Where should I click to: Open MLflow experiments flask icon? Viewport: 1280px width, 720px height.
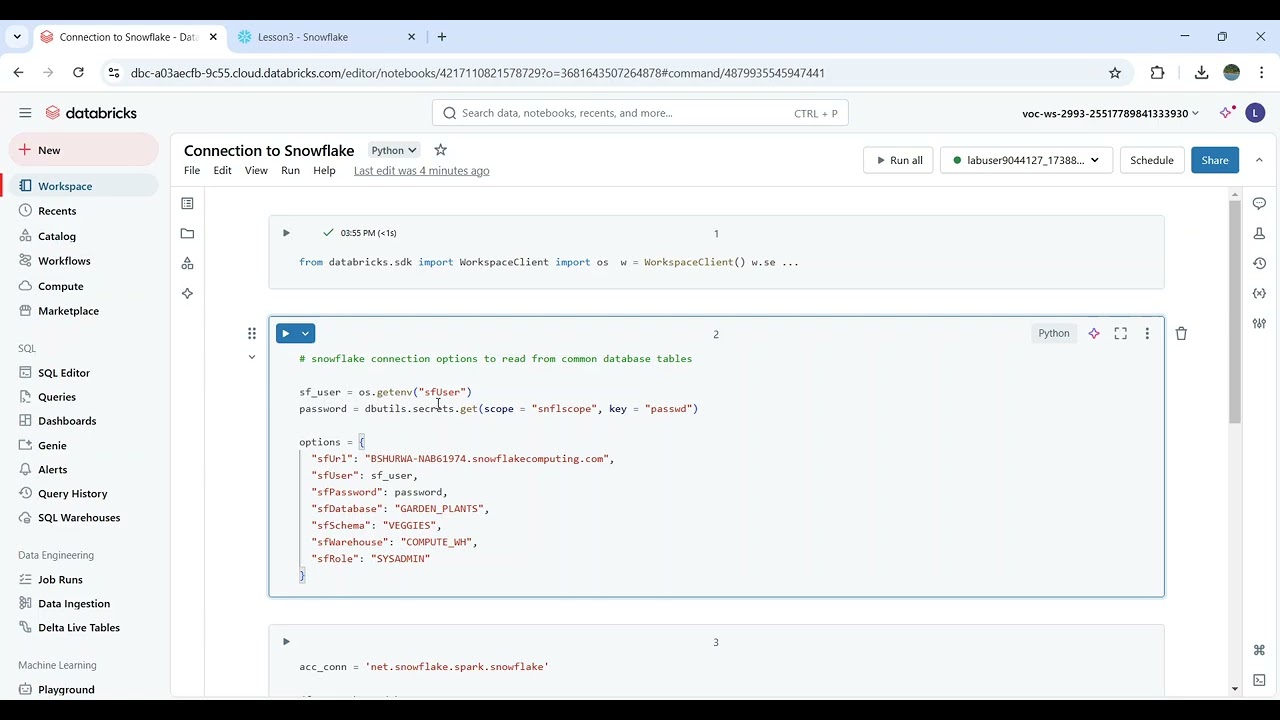coord(1259,233)
